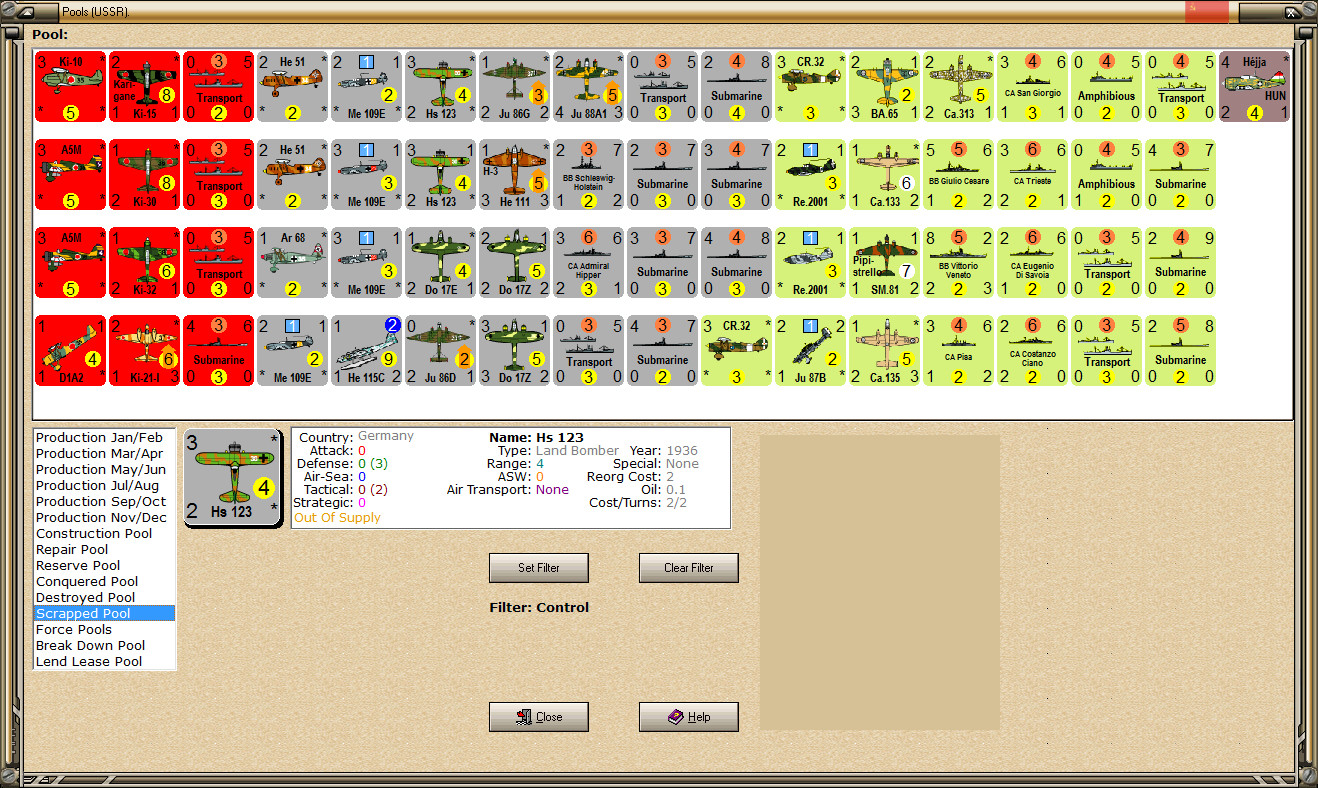Pick the Héjja HUN fighter counter

click(1254, 87)
